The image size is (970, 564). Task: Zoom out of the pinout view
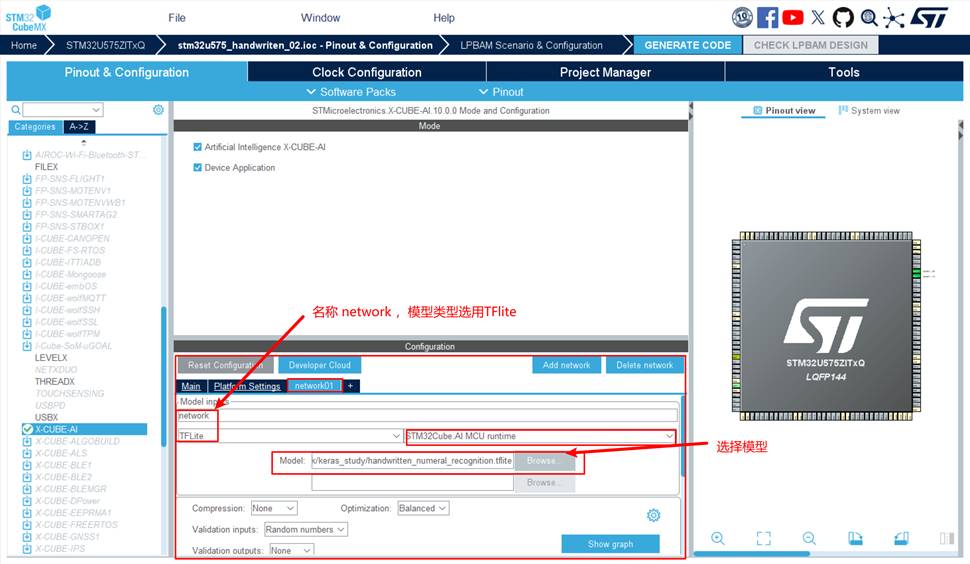pos(809,538)
